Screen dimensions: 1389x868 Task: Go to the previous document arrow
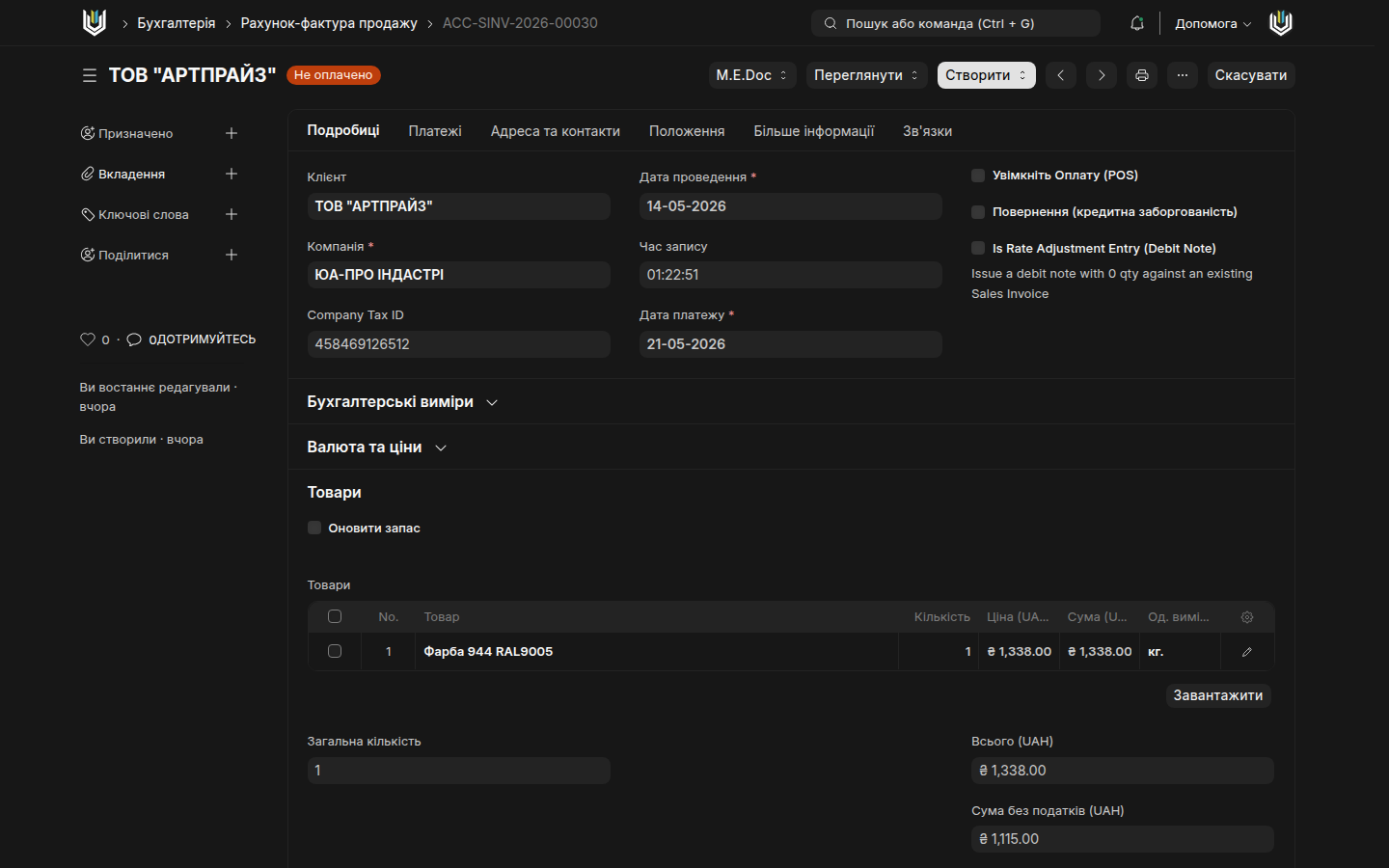(x=1060, y=75)
